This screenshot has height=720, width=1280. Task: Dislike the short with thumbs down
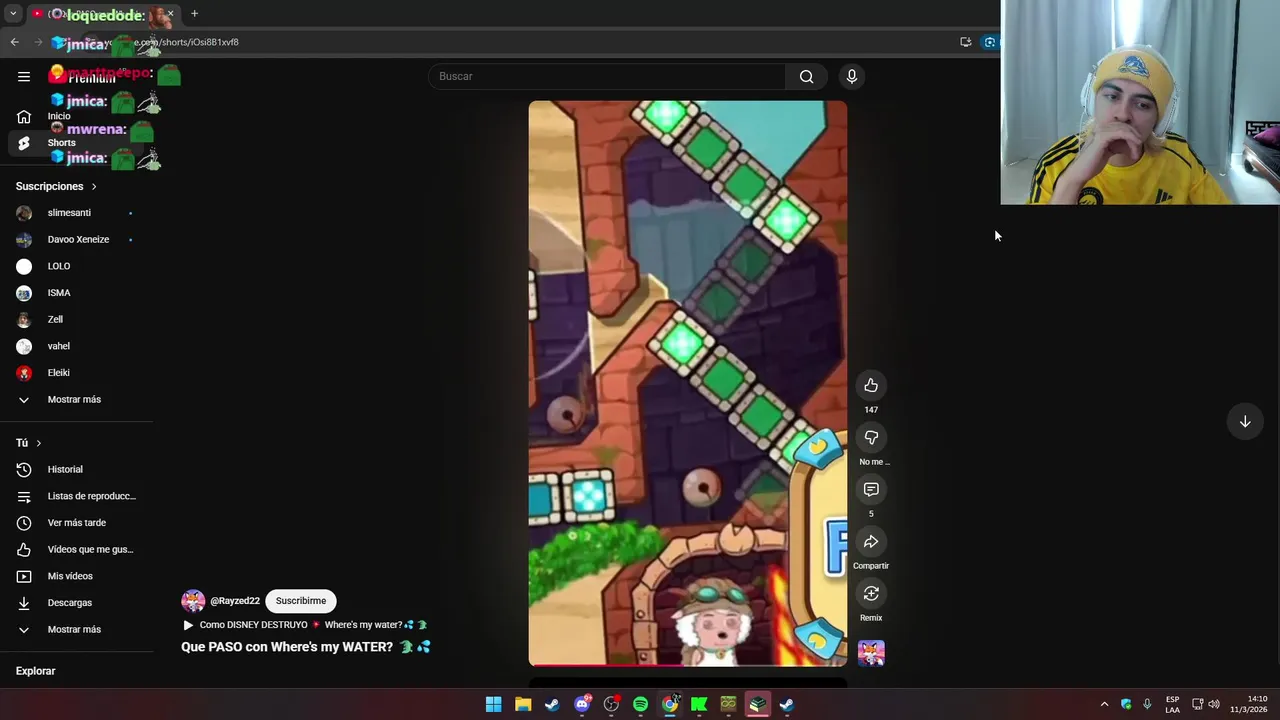pos(871,437)
